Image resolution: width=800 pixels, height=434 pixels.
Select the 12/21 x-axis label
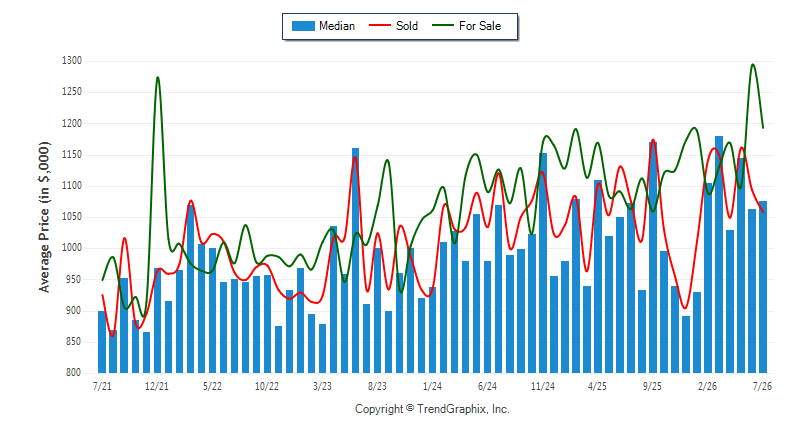(157, 386)
